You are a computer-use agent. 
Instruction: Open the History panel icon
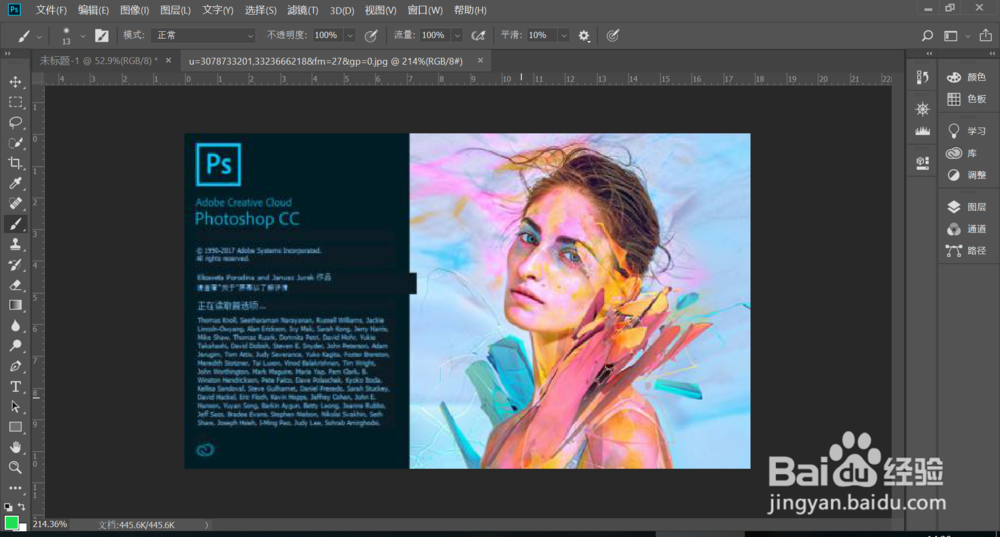click(922, 77)
